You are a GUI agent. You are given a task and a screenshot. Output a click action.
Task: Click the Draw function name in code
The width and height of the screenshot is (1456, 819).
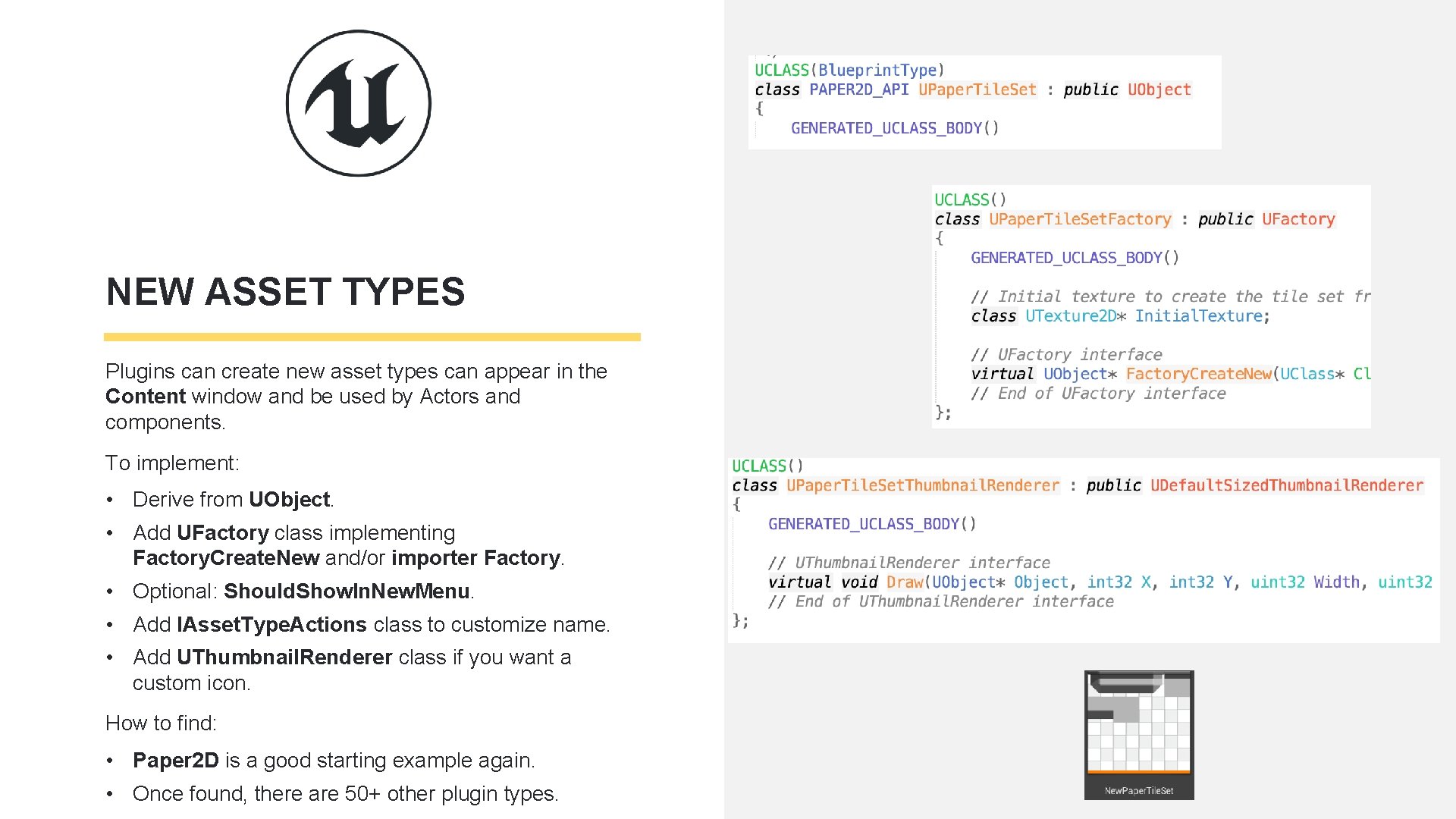[904, 582]
